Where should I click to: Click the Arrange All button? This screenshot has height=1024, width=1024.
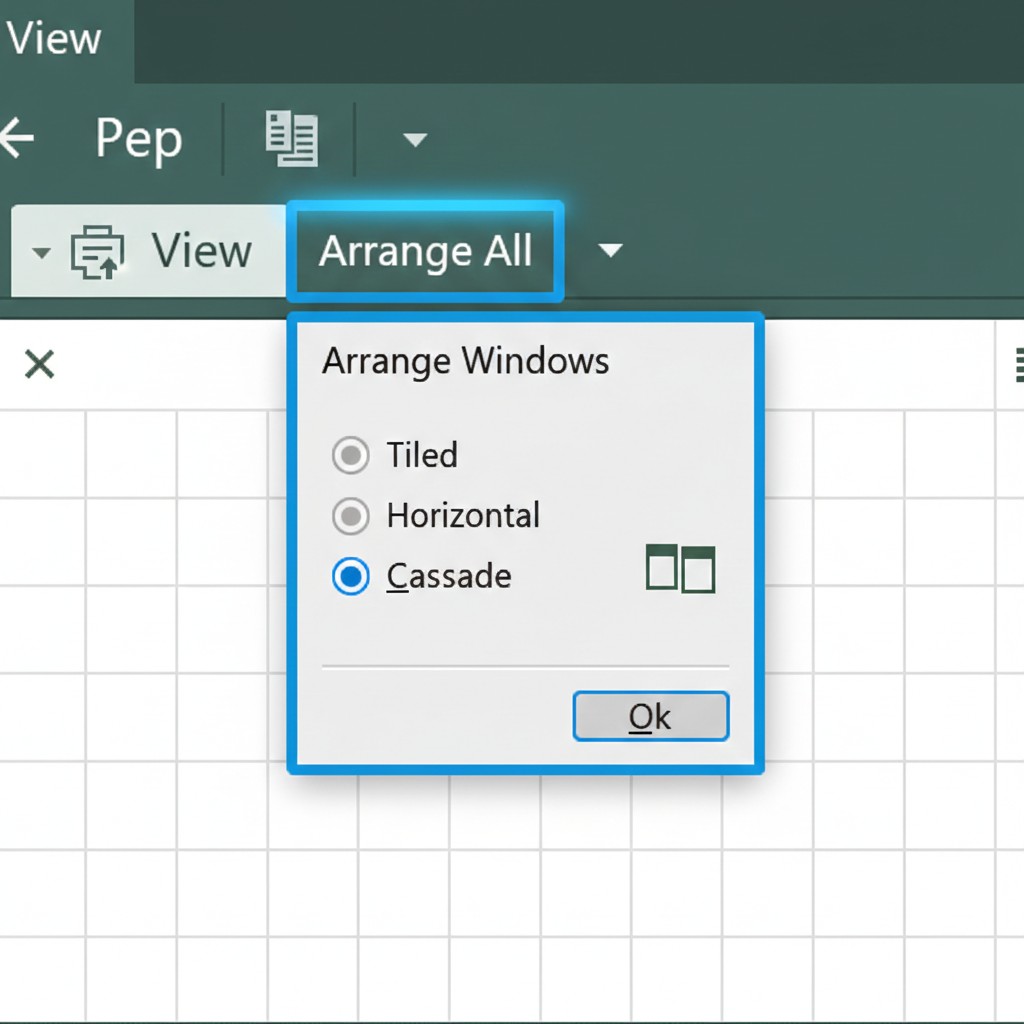425,251
